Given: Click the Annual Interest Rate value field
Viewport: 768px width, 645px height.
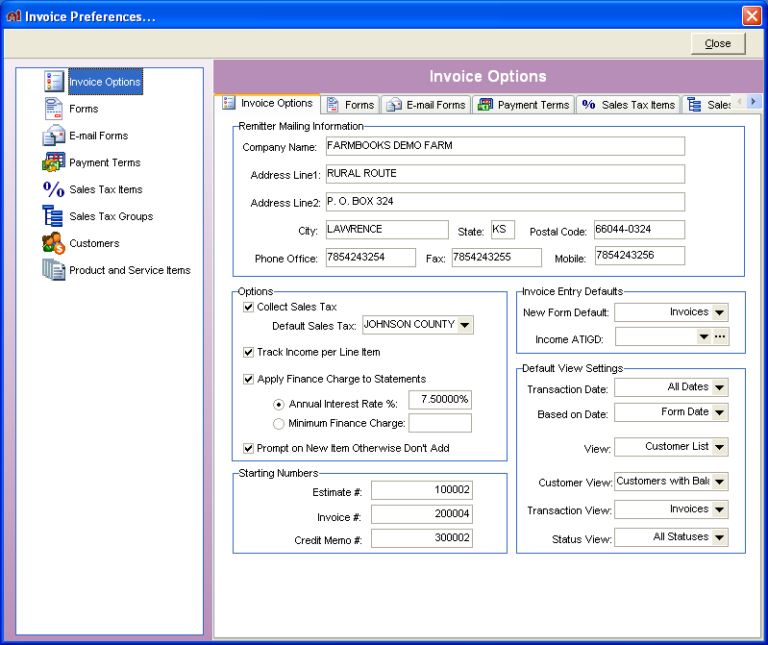Looking at the screenshot, I should coord(440,400).
